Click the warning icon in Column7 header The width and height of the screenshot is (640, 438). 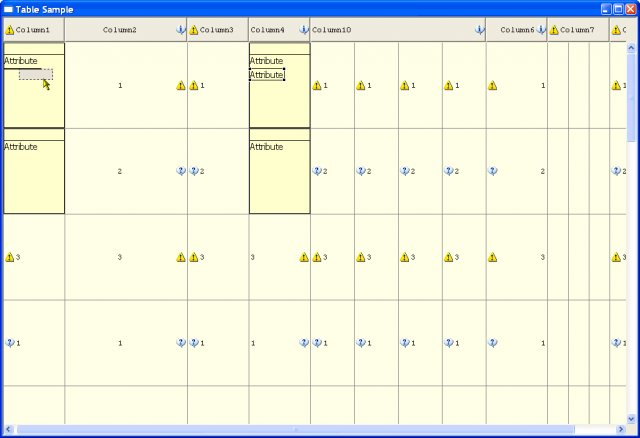click(x=554, y=30)
